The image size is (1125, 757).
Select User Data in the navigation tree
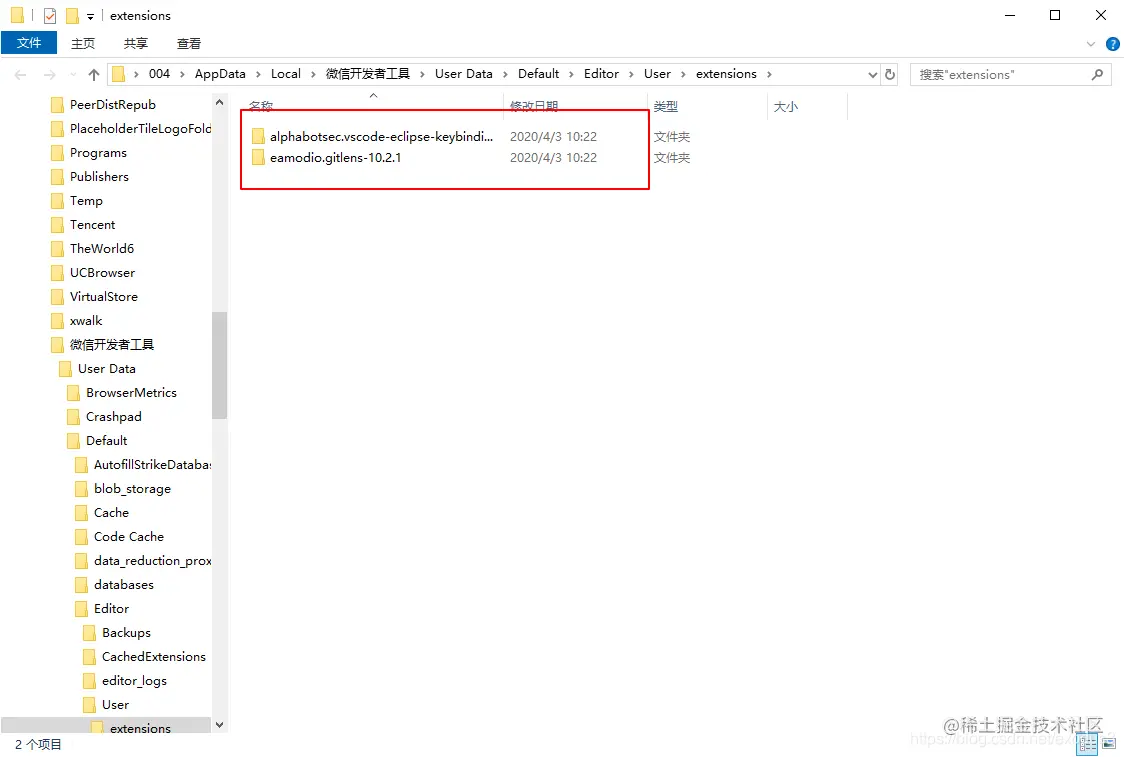tap(107, 369)
